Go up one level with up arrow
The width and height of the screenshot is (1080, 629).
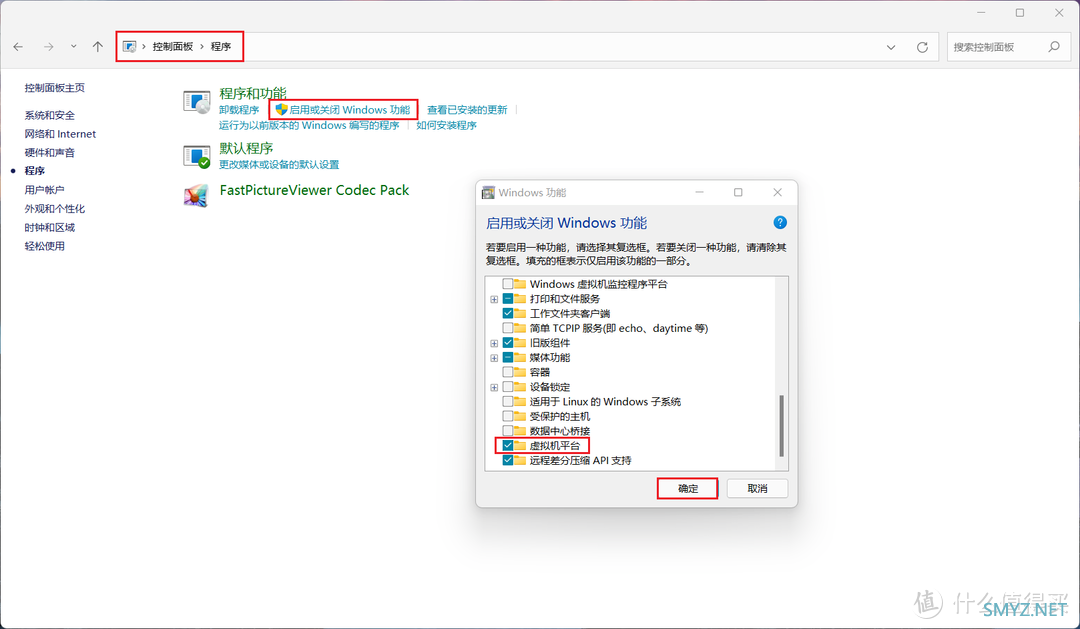(98, 47)
